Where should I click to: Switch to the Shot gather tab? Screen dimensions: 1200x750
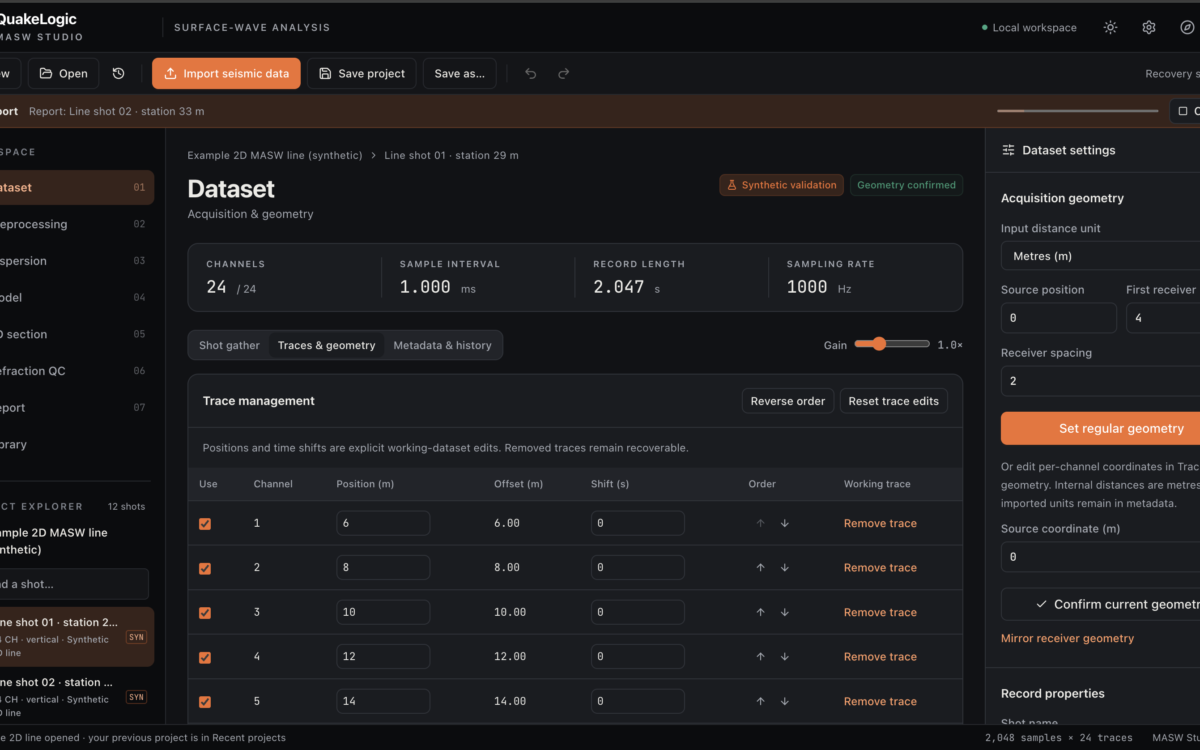229,345
